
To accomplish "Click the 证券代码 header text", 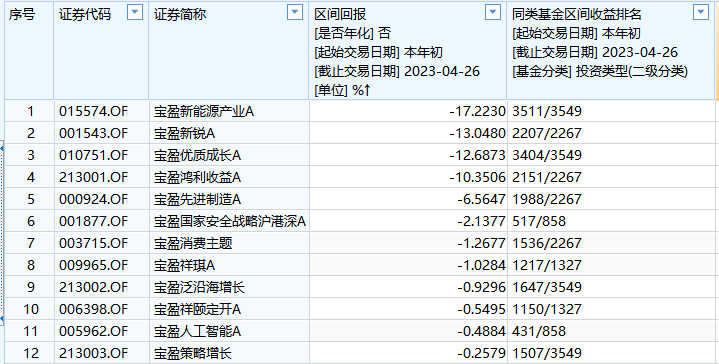I will point(85,15).
